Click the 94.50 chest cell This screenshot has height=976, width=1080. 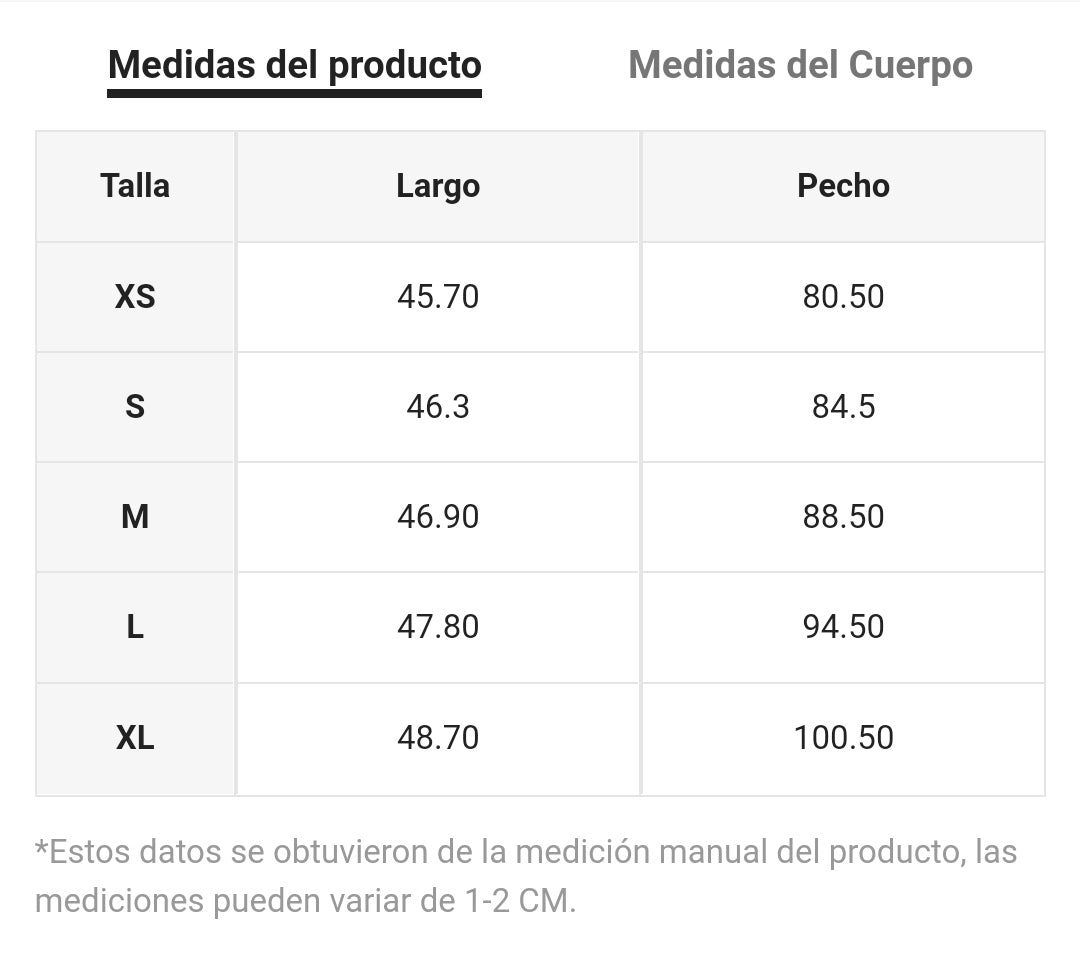pos(843,627)
